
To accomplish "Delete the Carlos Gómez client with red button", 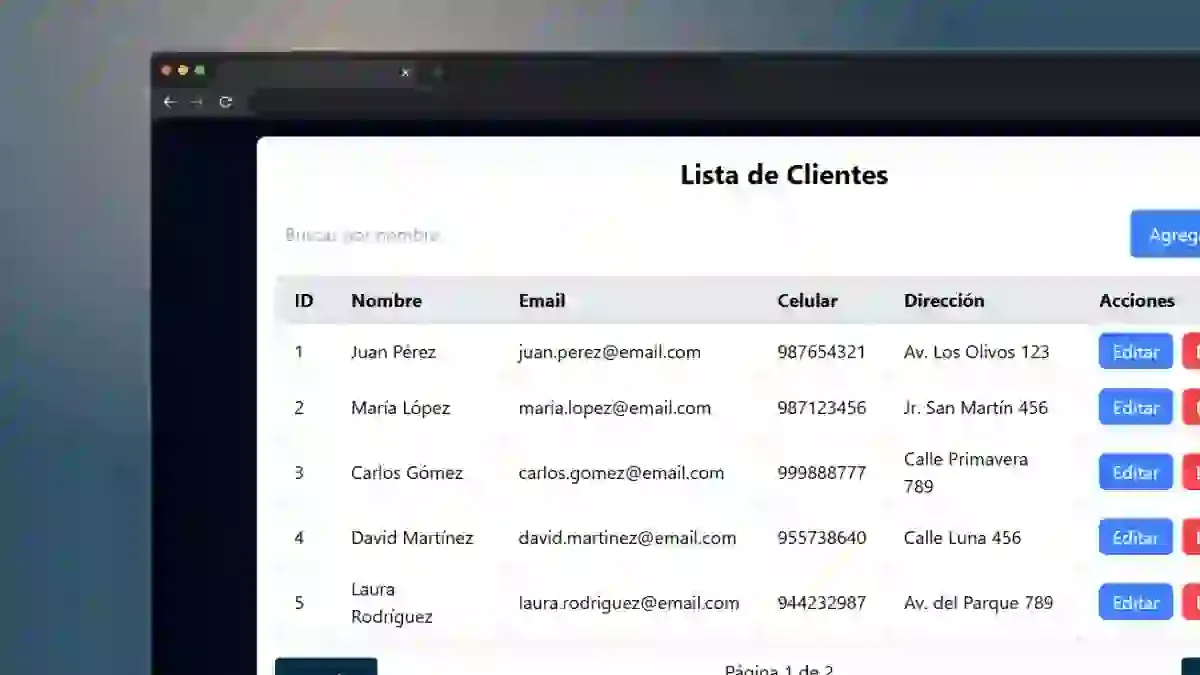I will point(1191,472).
